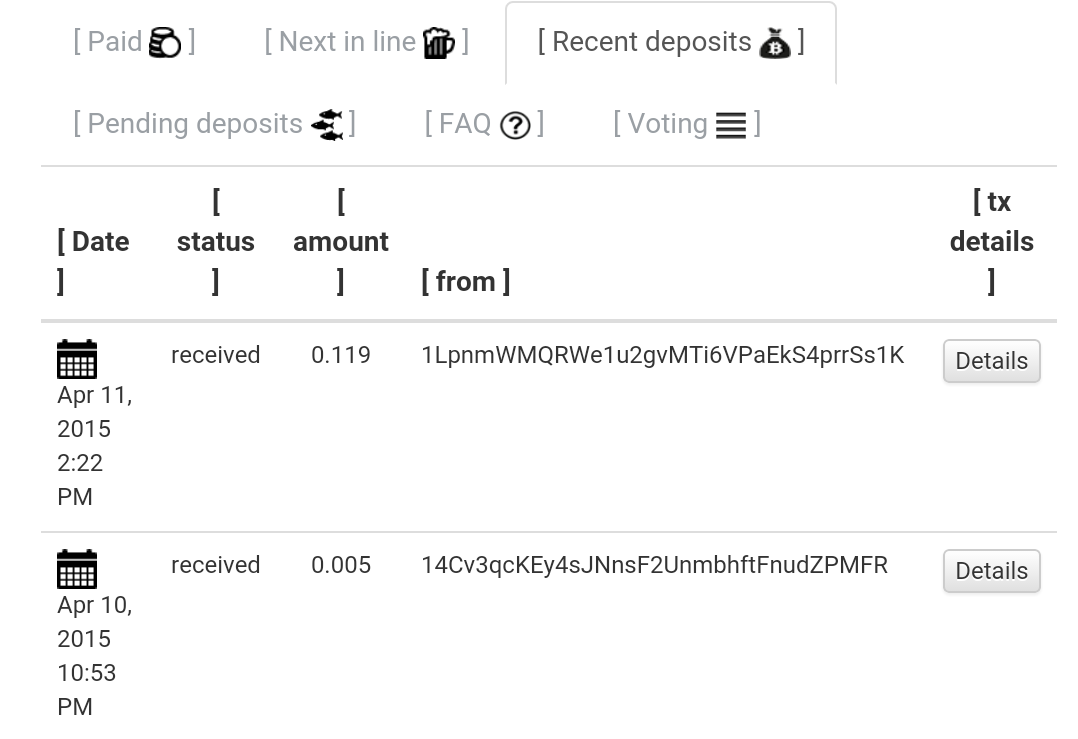
Task: Click the amount column header
Action: (x=341, y=242)
